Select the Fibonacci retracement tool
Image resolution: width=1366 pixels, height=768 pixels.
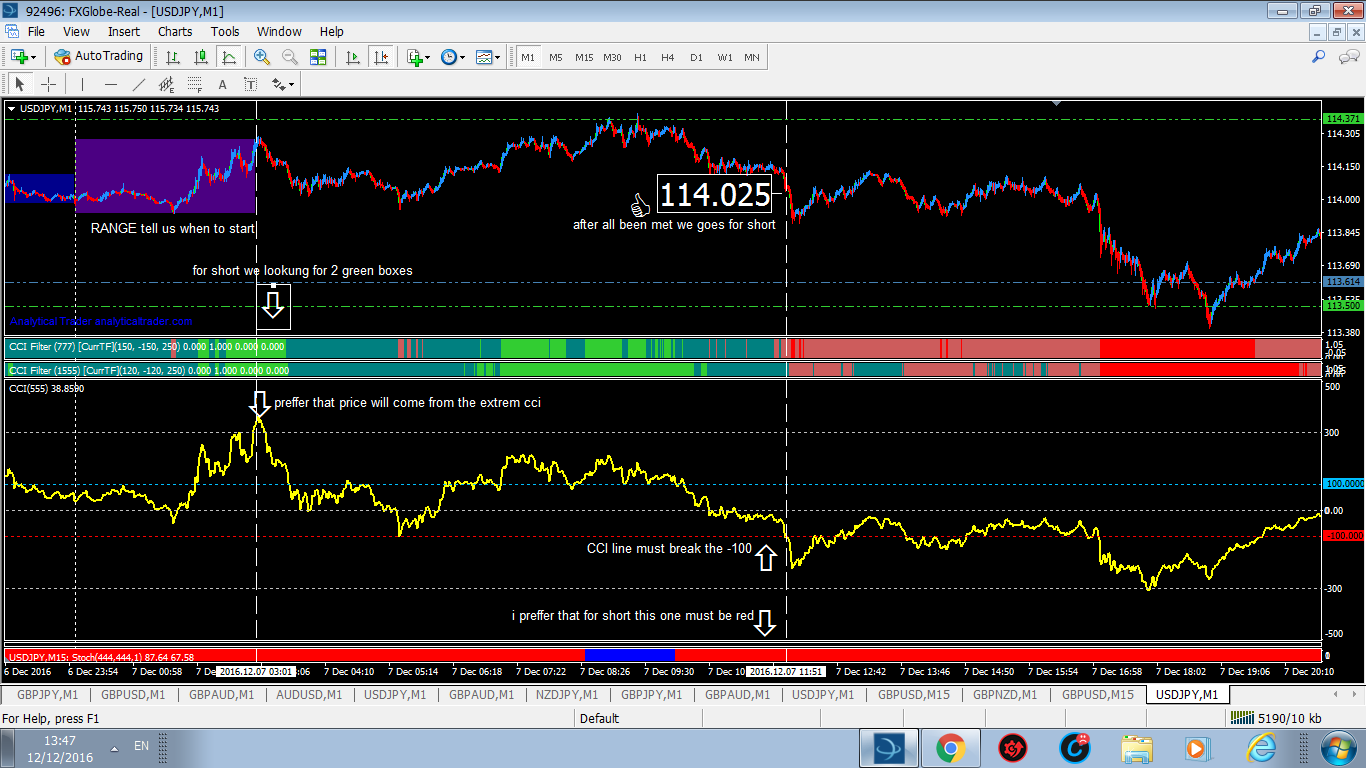(x=195, y=84)
